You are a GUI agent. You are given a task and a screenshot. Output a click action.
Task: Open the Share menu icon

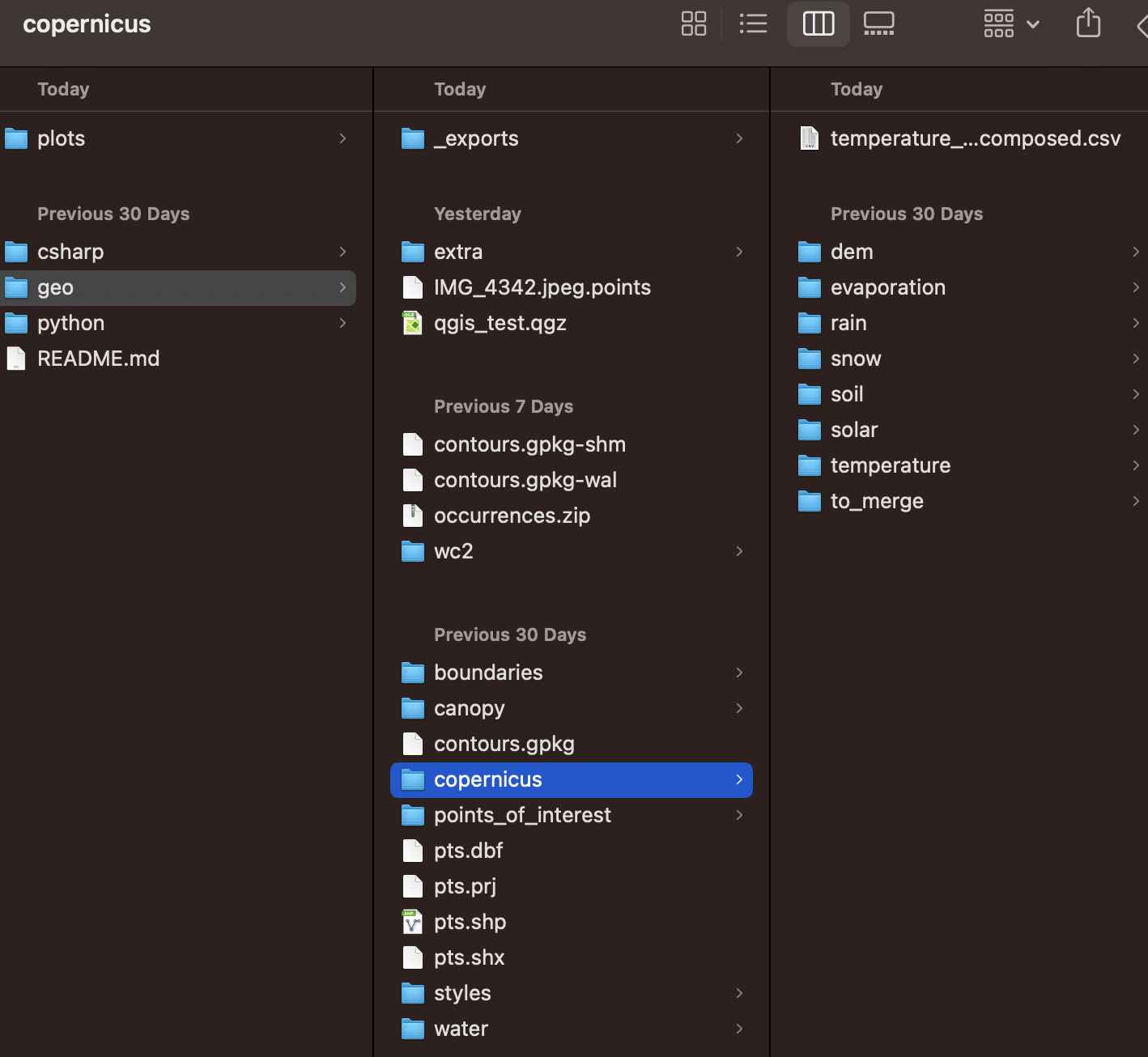pyautogui.click(x=1088, y=23)
